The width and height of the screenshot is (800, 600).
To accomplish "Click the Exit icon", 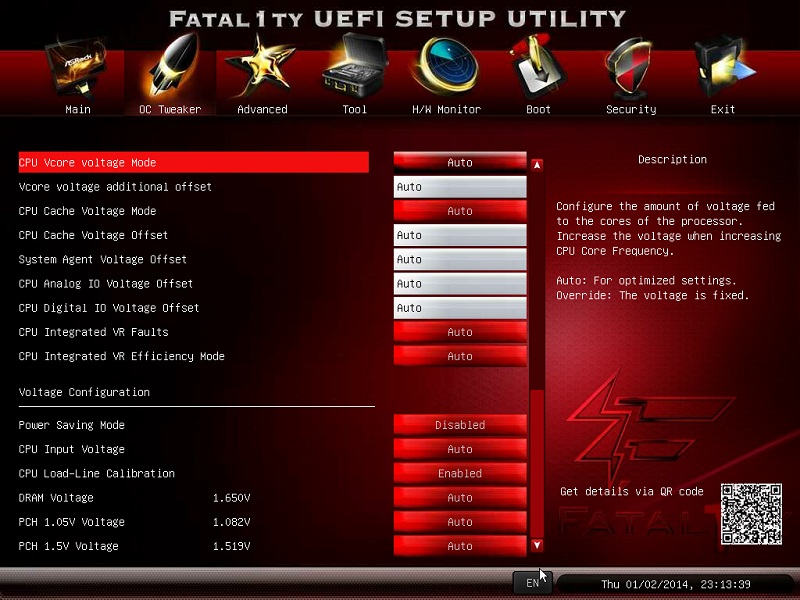I will pyautogui.click(x=722, y=66).
